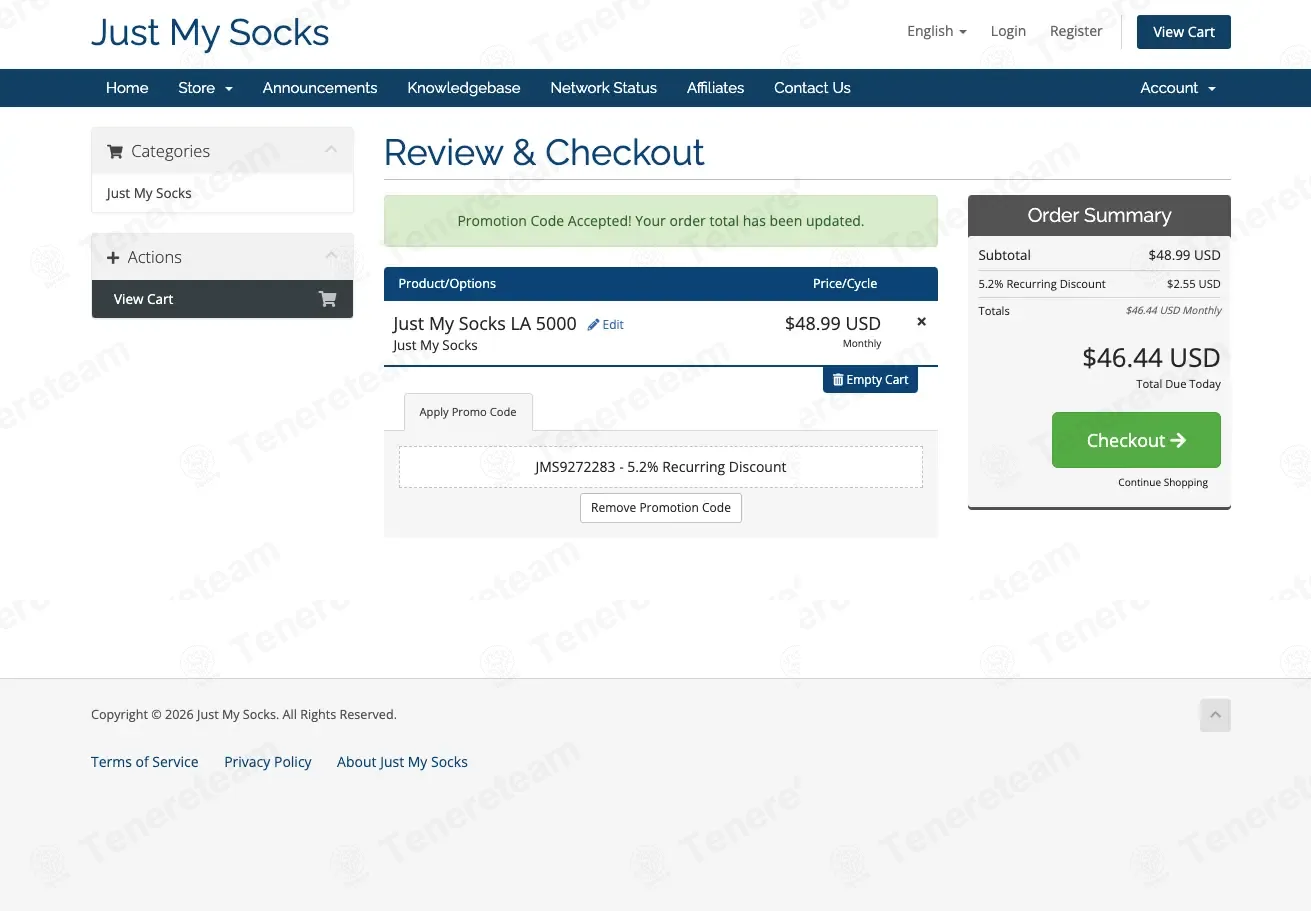Click the scroll-to-top arrow in footer
Image resolution: width=1311 pixels, height=911 pixels.
click(x=1215, y=715)
